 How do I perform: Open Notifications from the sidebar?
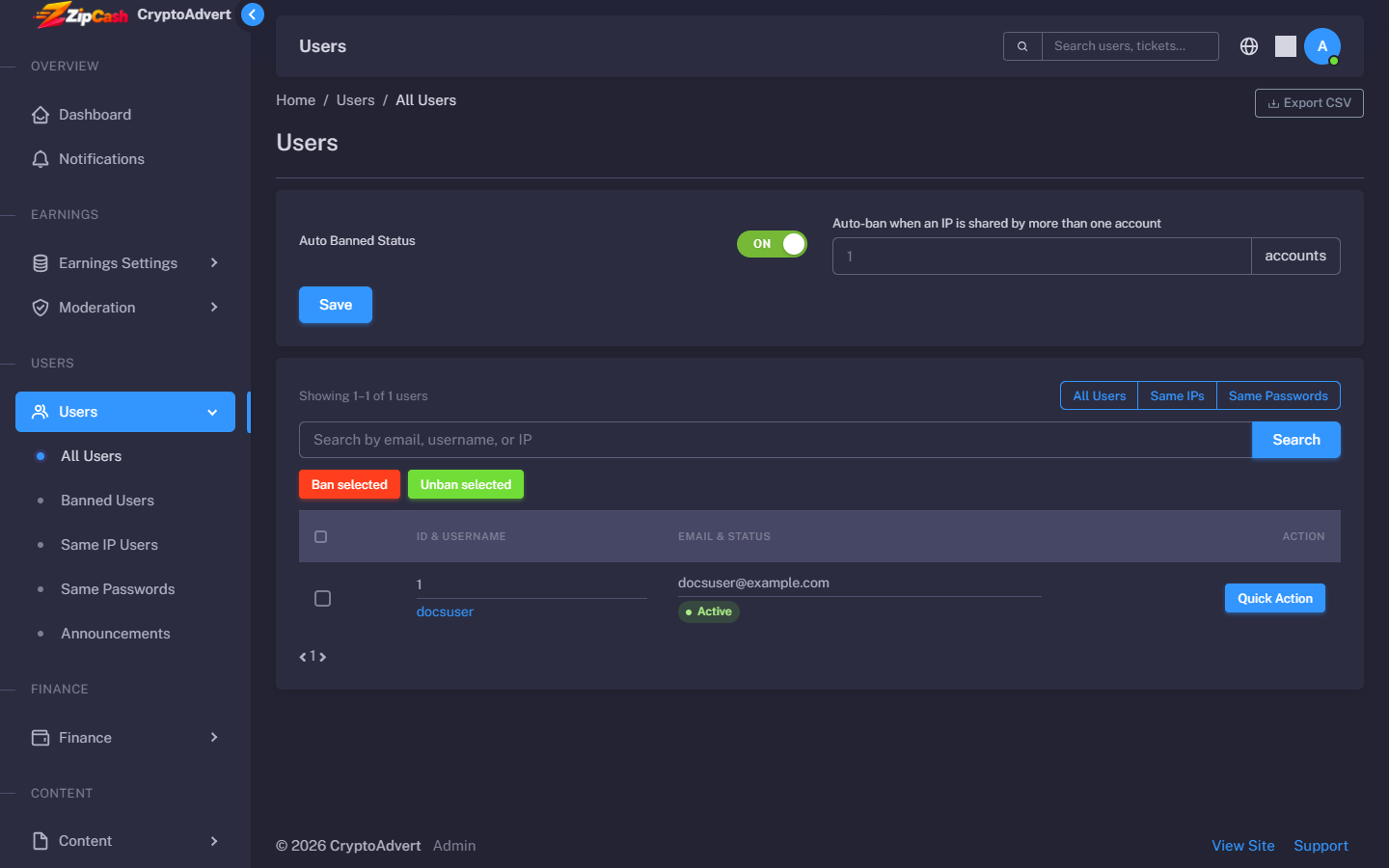tap(125, 159)
